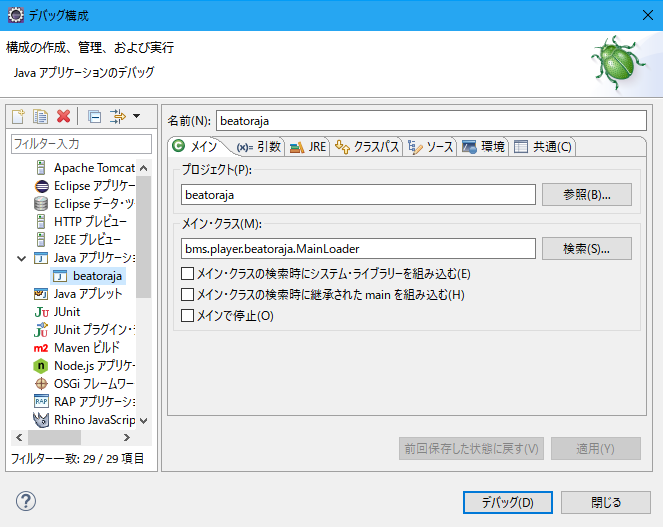Click the RAP アプリケーション icon

(x=41, y=401)
